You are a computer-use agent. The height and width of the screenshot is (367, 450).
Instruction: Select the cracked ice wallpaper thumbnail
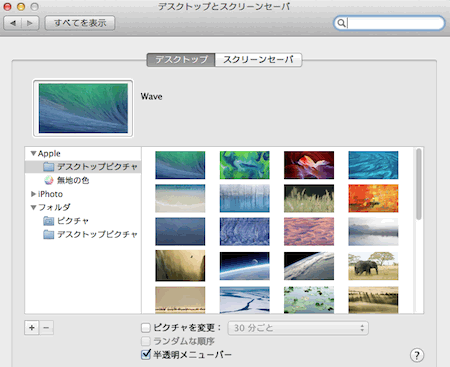[244, 300]
